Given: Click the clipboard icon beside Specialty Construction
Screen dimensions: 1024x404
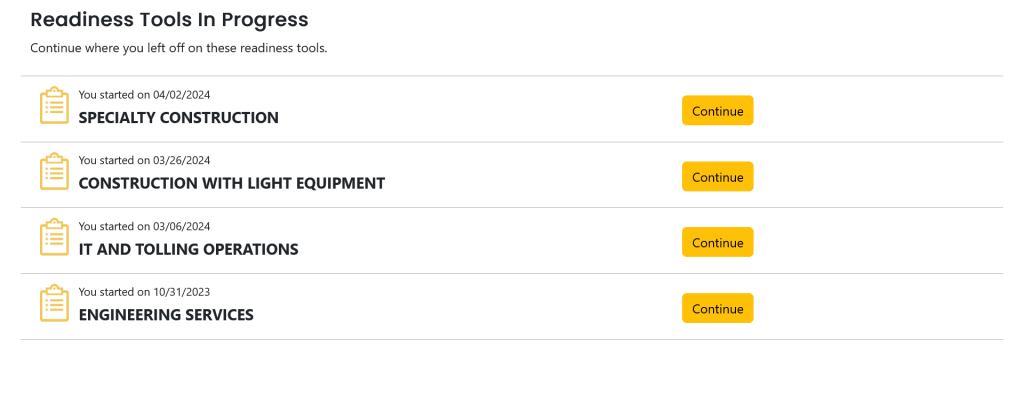Looking at the screenshot, I should coord(54,106).
